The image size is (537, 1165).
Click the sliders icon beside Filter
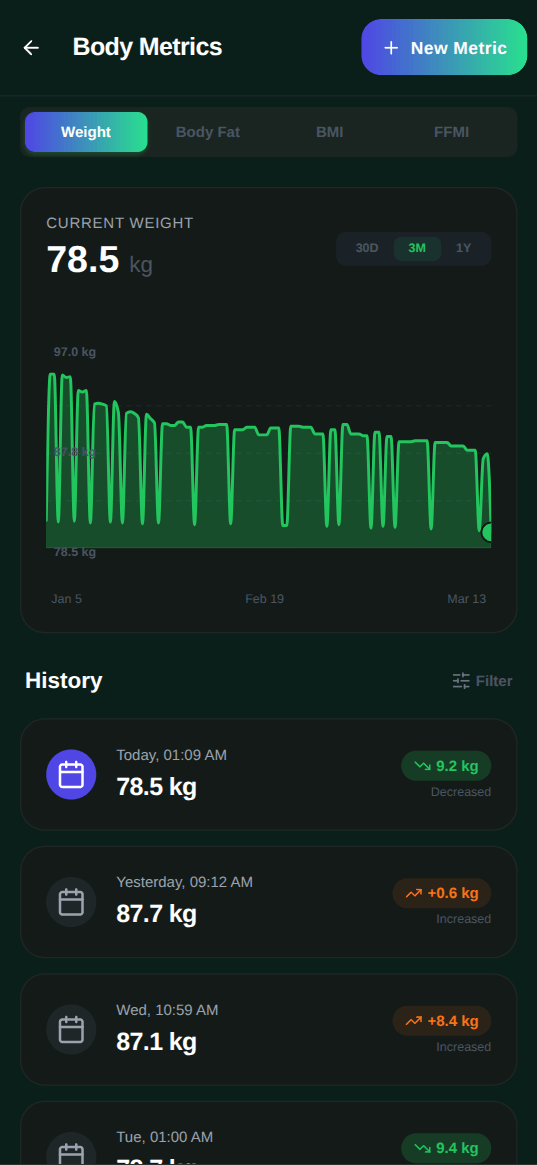(461, 681)
